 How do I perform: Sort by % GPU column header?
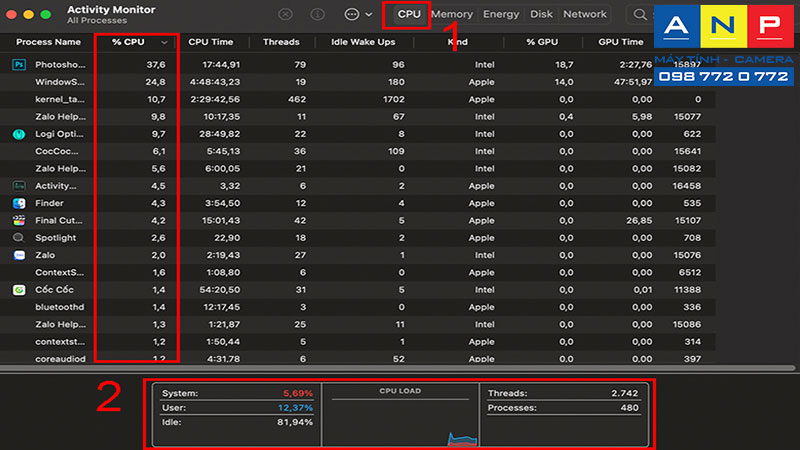pyautogui.click(x=542, y=42)
